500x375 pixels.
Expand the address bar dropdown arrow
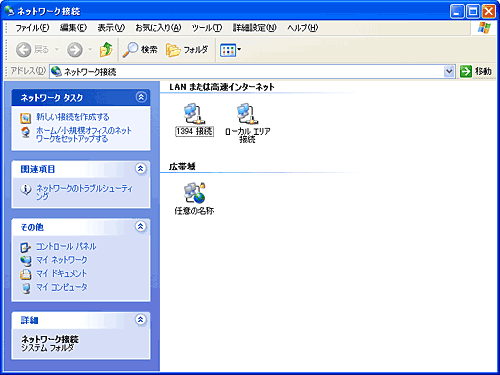coord(449,71)
